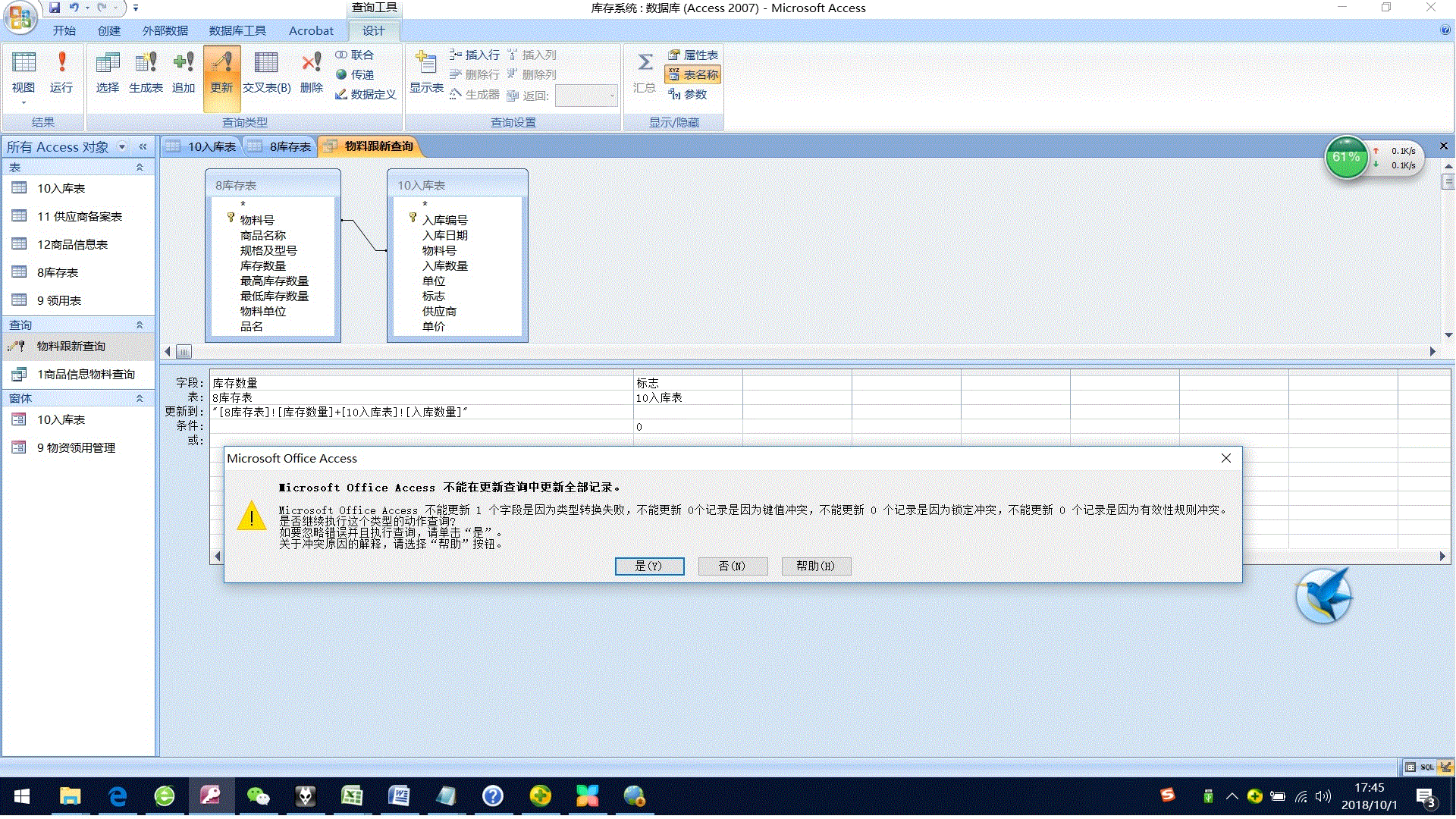Viewport: 1456px width, 819px height.
Task: Open File Explorer from taskbar
Action: pos(71,796)
